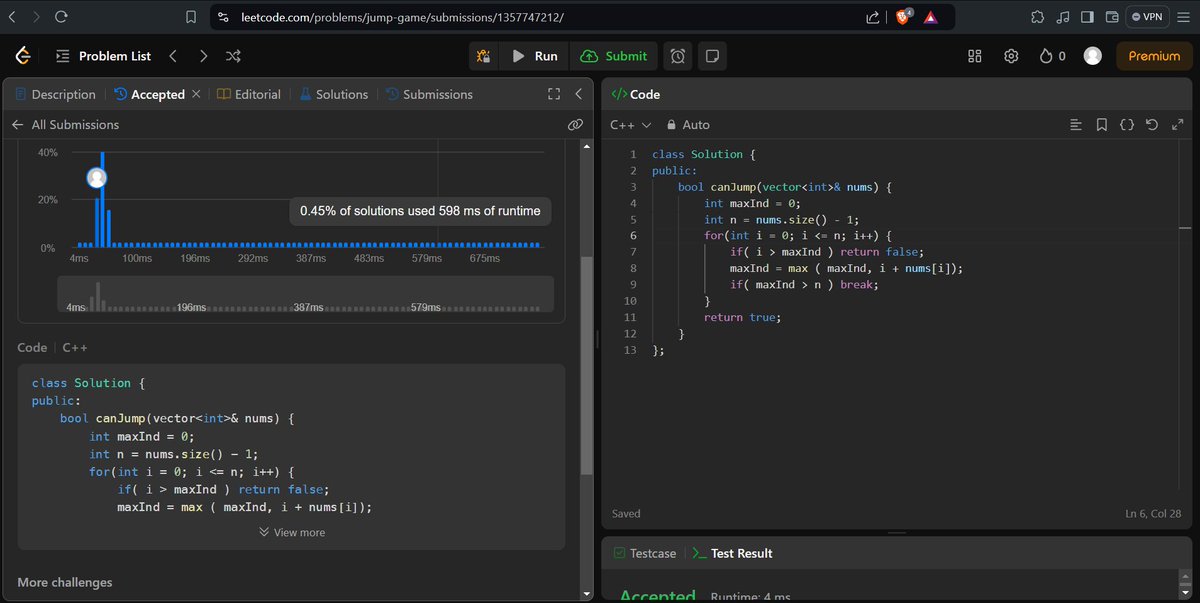This screenshot has width=1200, height=603.
Task: Click the Brave Rewards triangle icon
Action: click(x=930, y=17)
